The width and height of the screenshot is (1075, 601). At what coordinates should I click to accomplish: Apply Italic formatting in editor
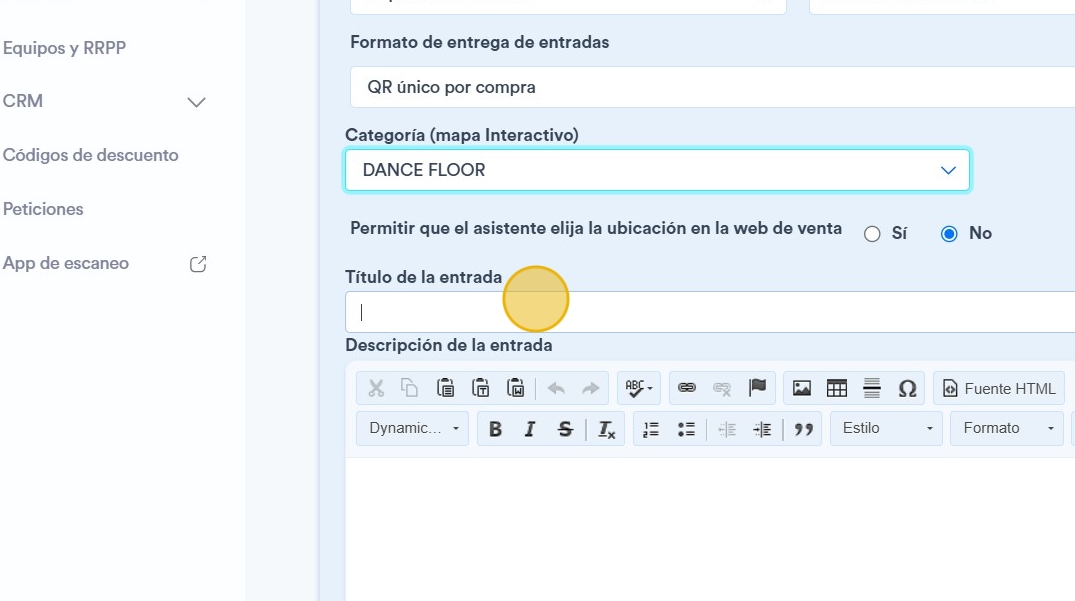tap(529, 429)
